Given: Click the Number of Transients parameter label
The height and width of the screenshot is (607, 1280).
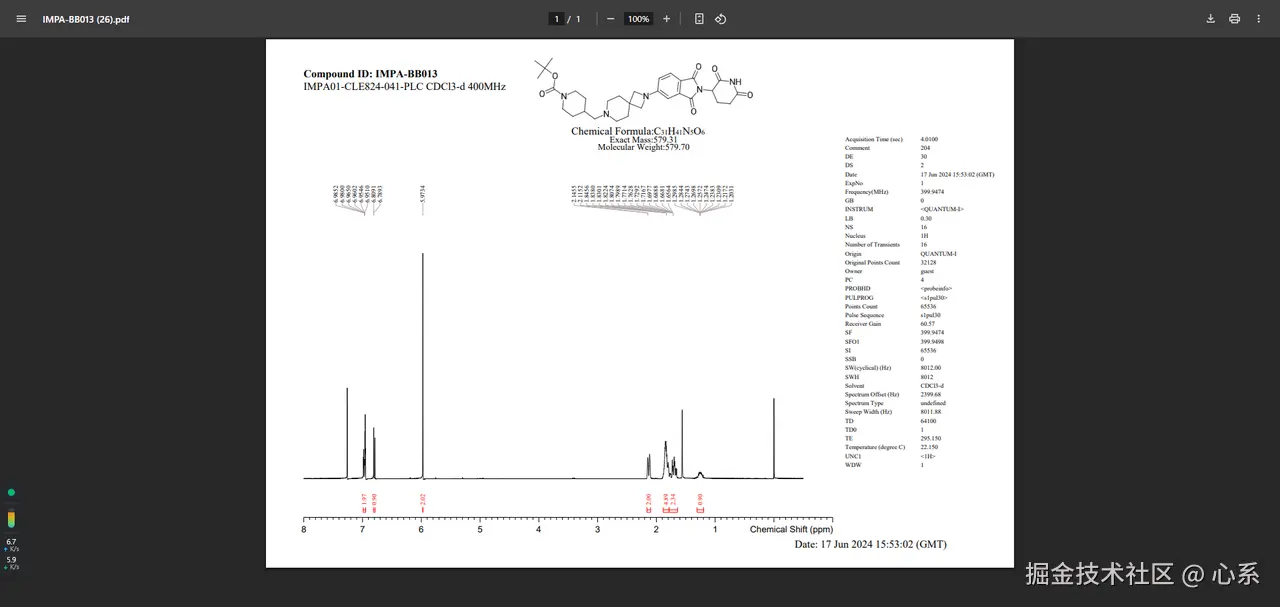Looking at the screenshot, I should point(872,245).
